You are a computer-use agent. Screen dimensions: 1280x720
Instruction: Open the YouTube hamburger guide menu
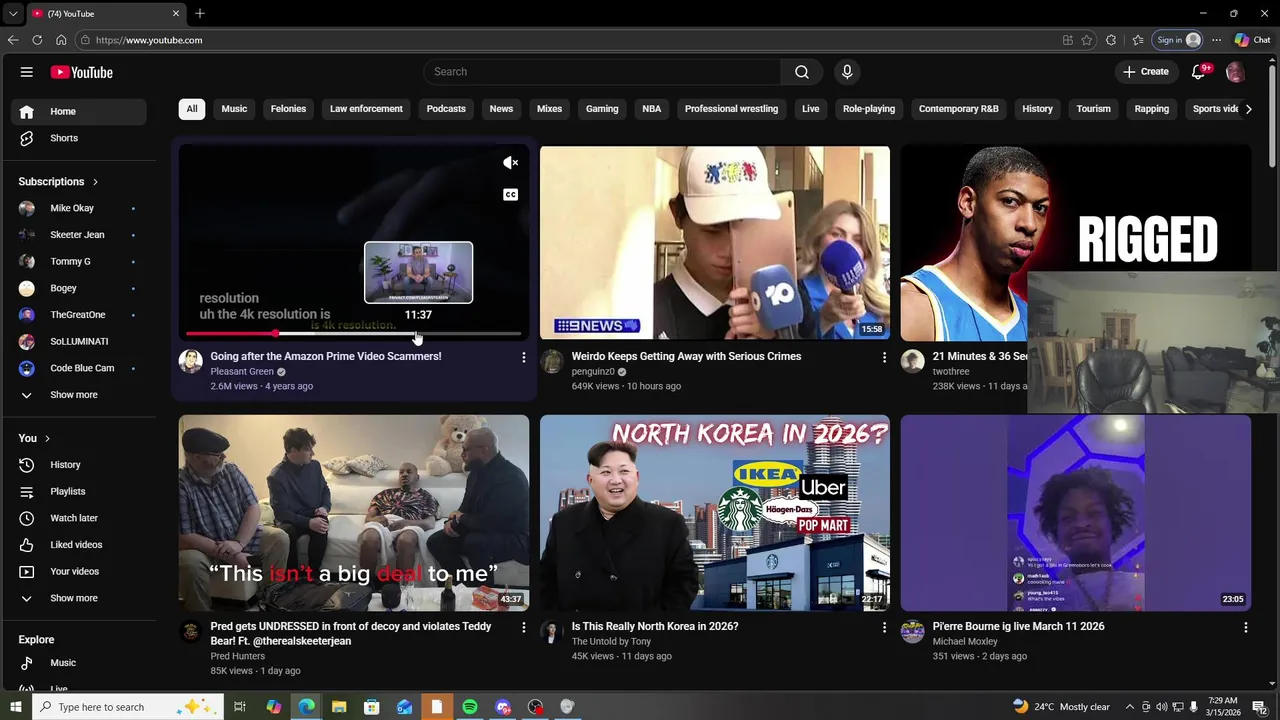tap(27, 72)
